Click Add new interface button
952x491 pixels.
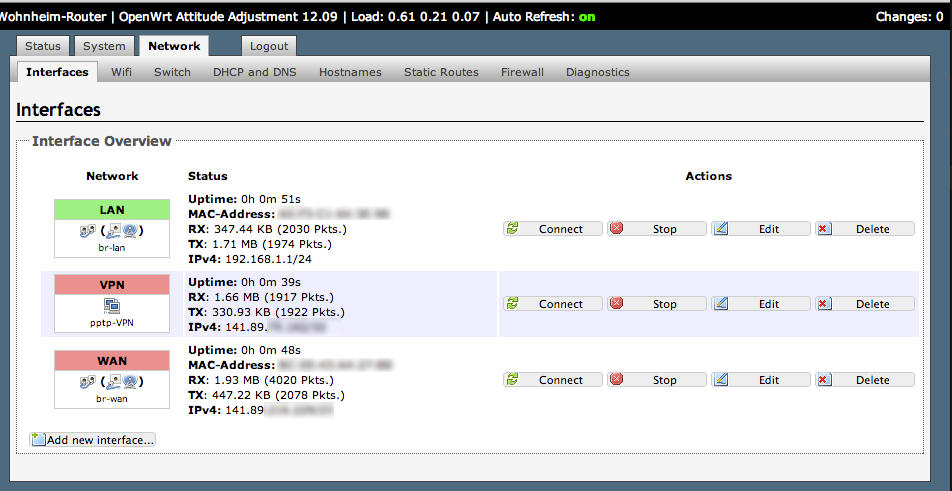click(93, 439)
